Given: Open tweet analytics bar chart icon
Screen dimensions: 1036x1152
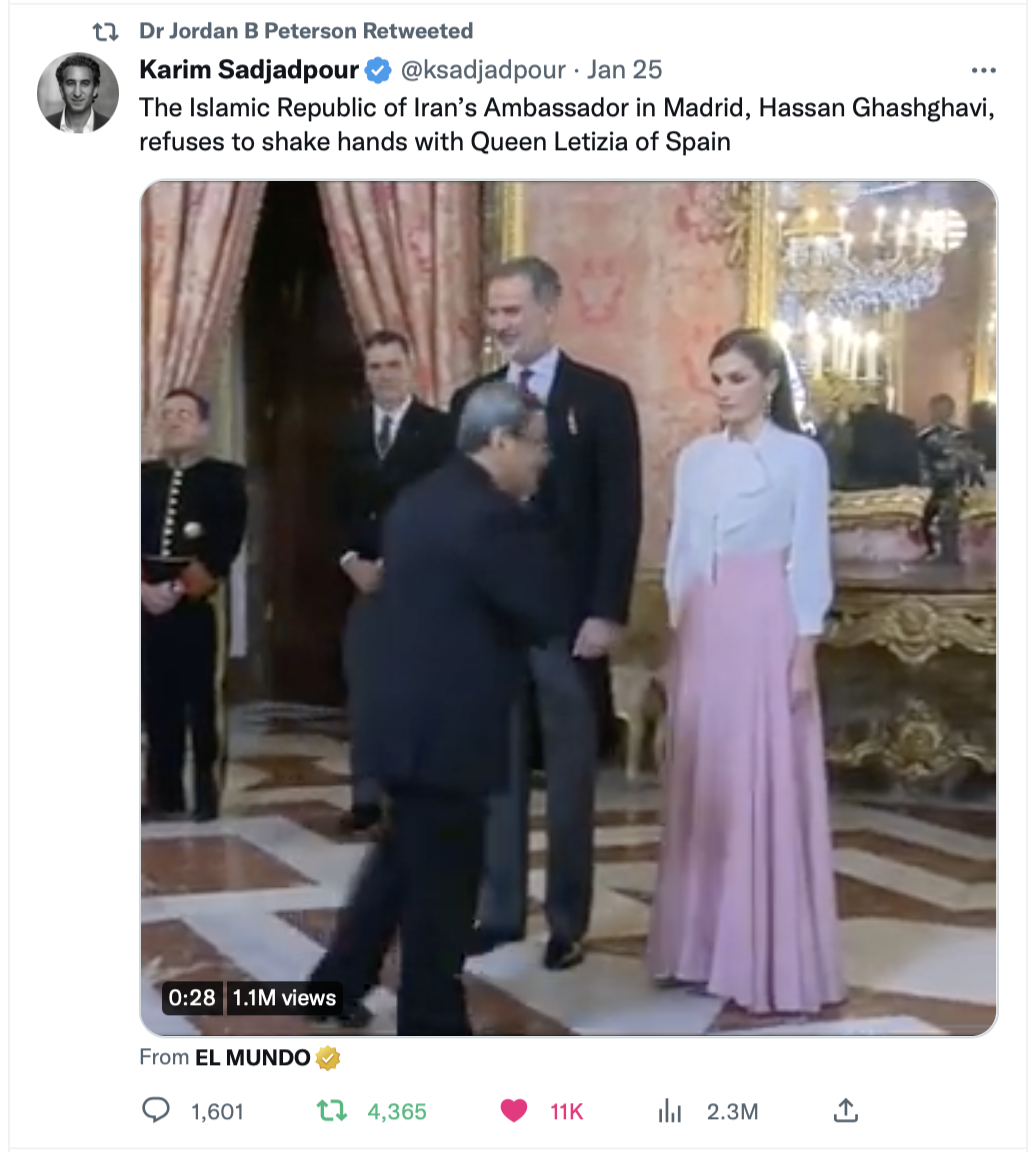Looking at the screenshot, I should pos(669,1111).
